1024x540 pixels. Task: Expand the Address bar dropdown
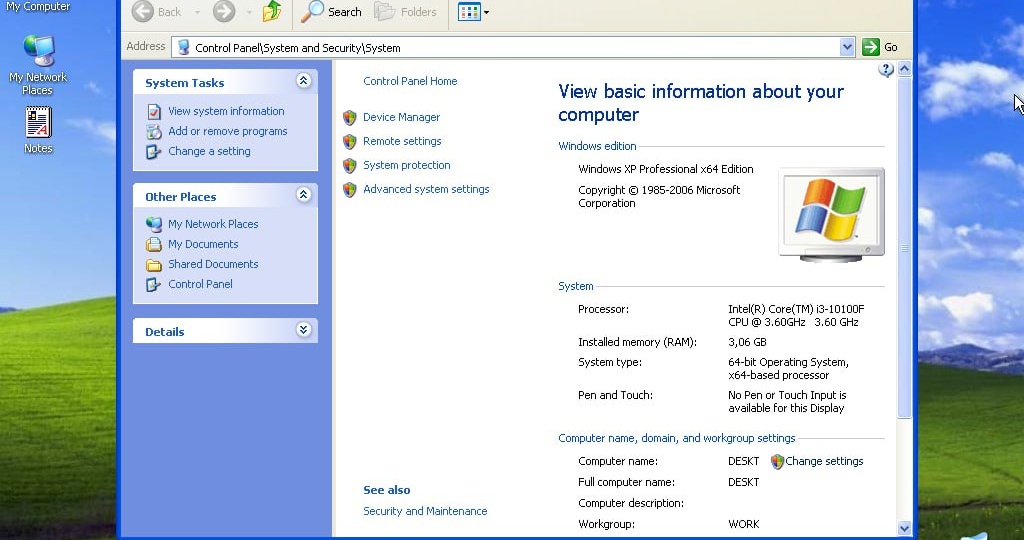847,47
